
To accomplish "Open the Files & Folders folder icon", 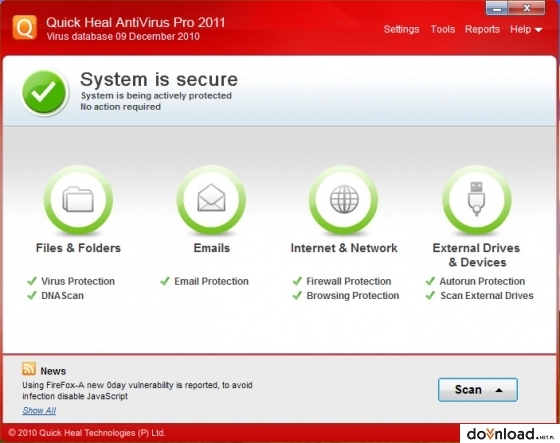I will [x=78, y=200].
